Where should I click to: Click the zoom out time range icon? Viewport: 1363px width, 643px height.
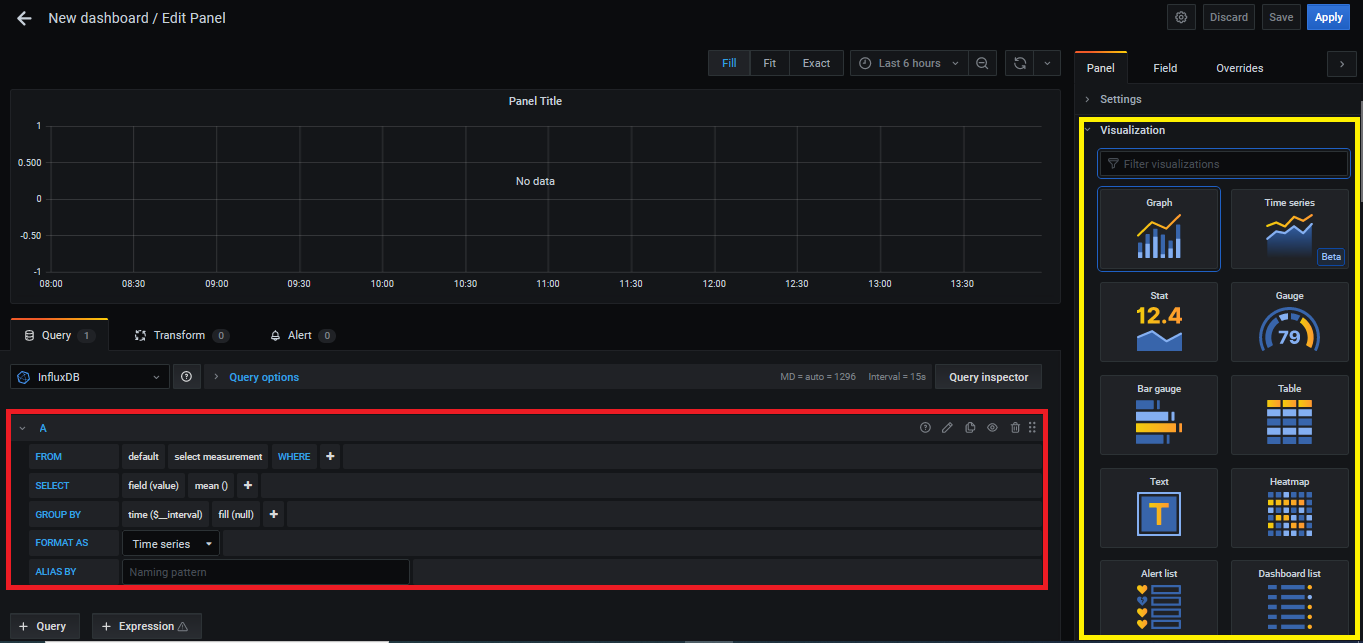[x=982, y=63]
